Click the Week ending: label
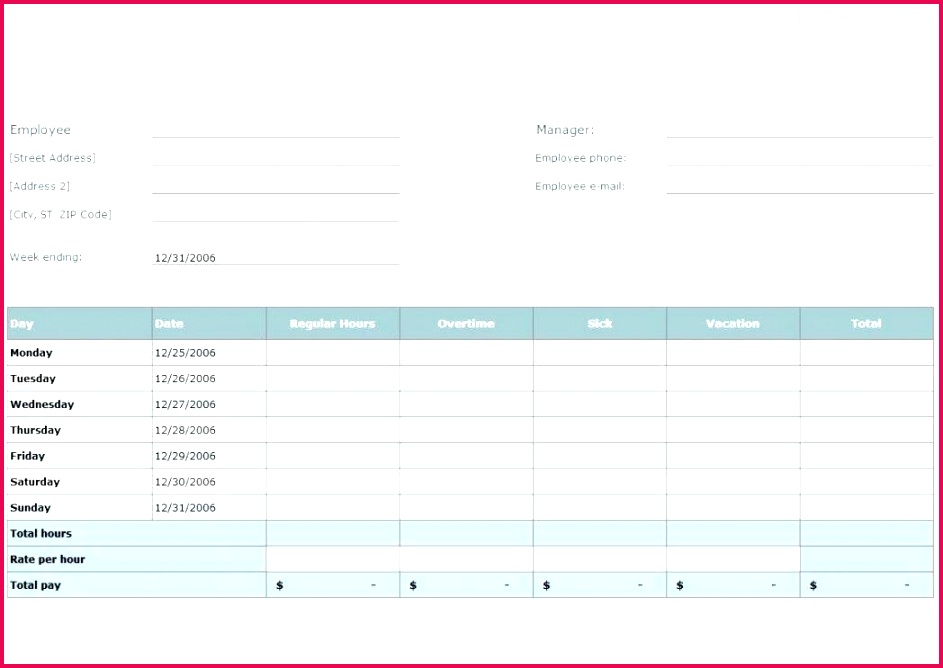943x668 pixels. click(46, 257)
